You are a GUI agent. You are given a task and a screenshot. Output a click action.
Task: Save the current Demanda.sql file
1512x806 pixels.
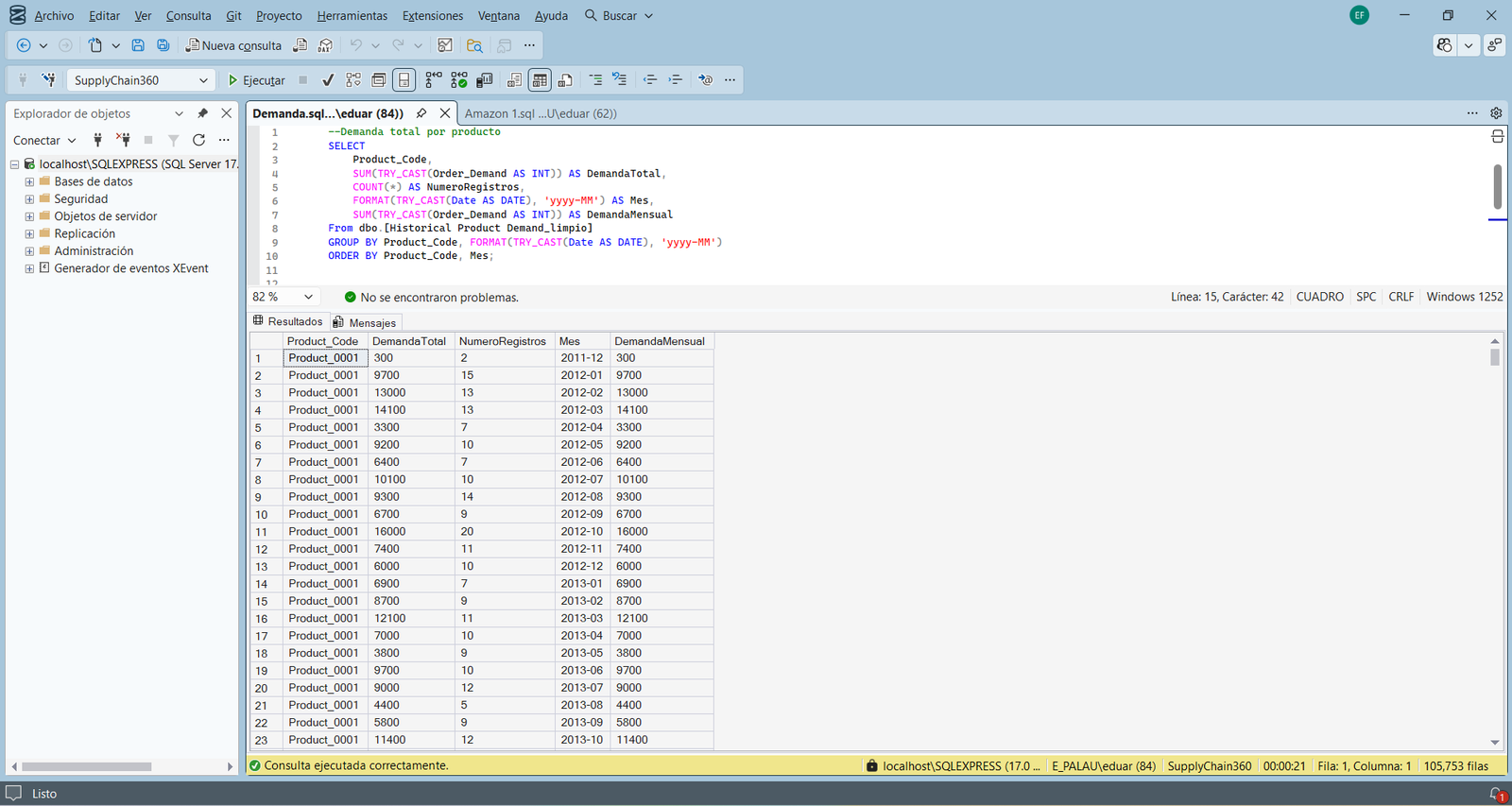pos(138,45)
